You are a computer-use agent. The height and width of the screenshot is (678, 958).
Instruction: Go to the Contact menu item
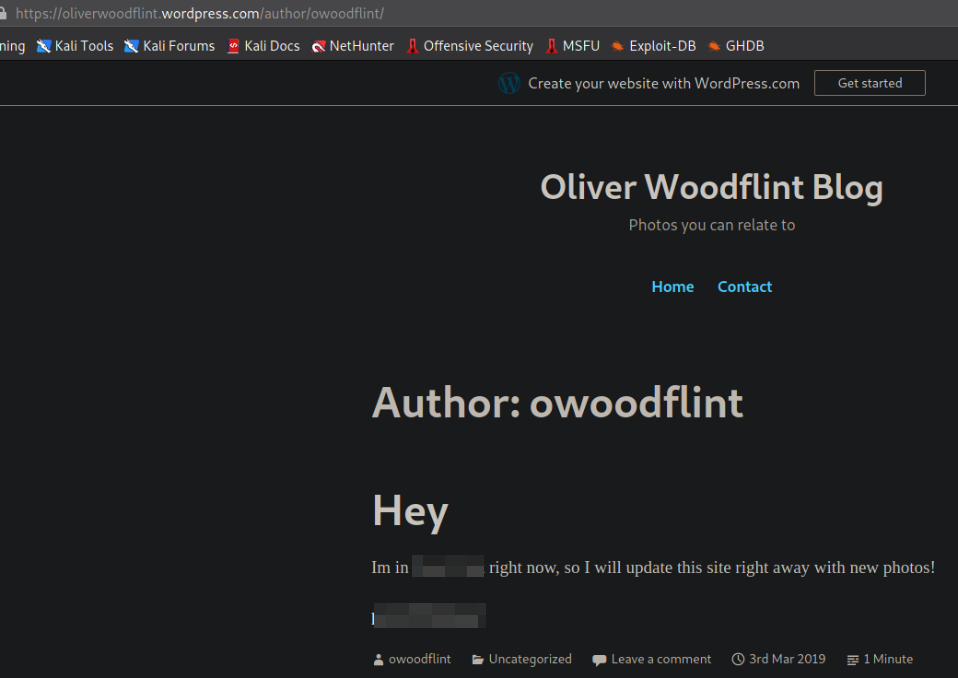coord(744,286)
